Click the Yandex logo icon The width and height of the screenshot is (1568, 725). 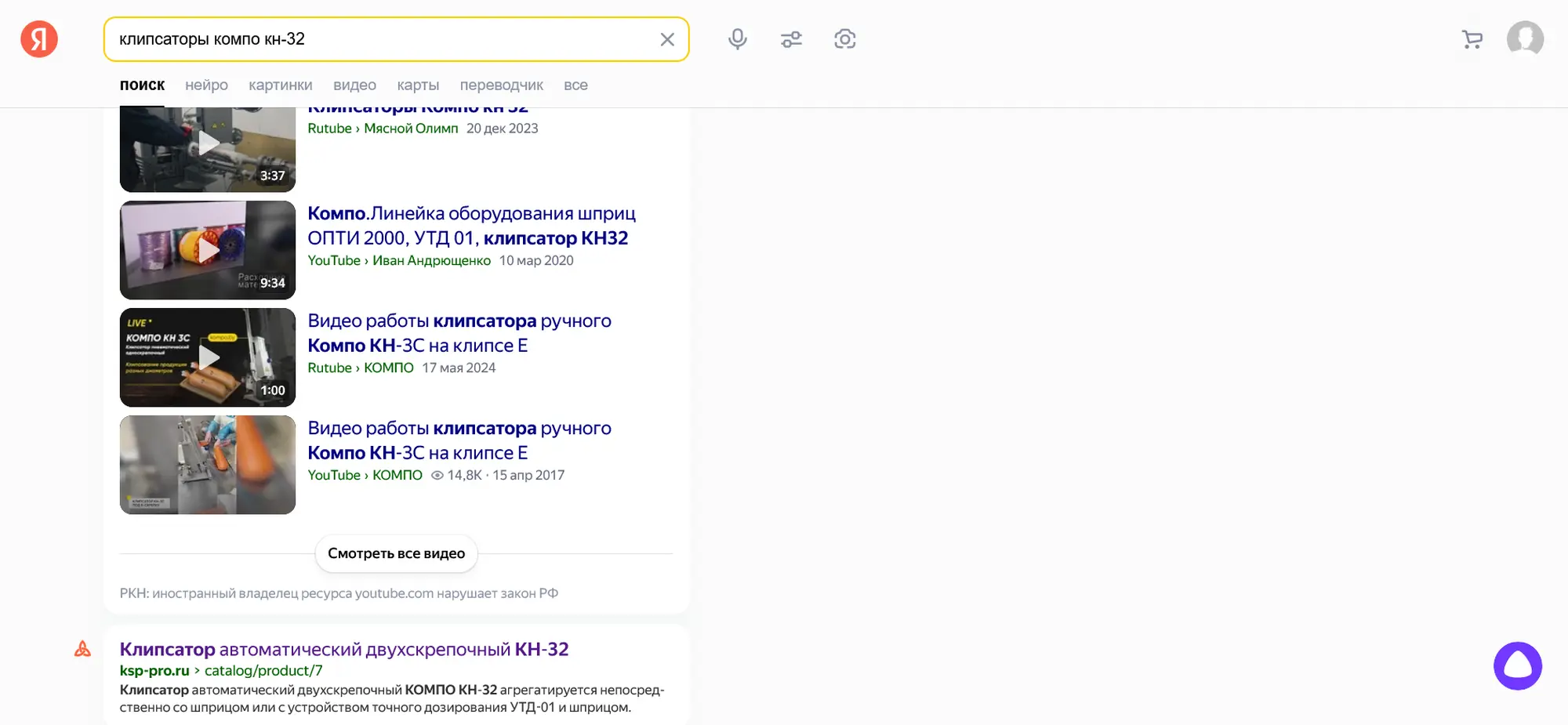click(39, 39)
